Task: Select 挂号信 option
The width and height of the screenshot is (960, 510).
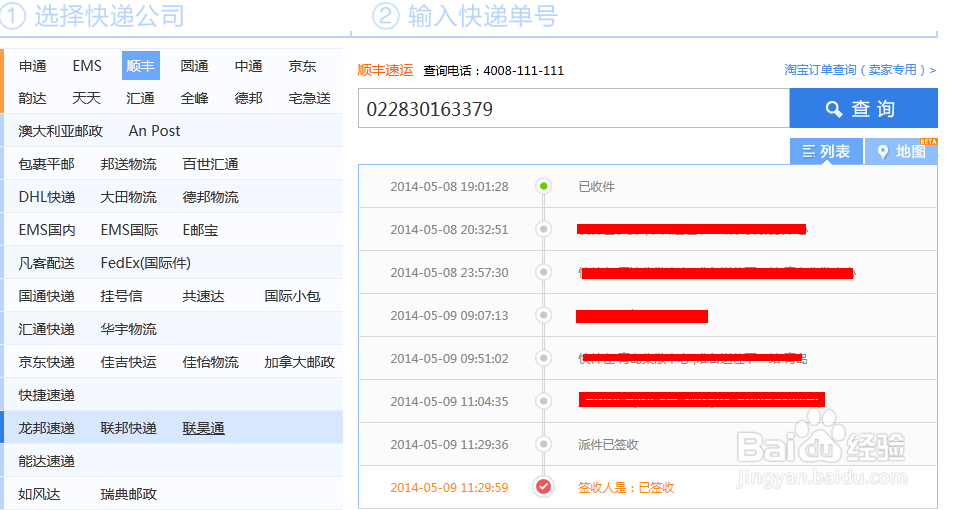Action: 121,296
